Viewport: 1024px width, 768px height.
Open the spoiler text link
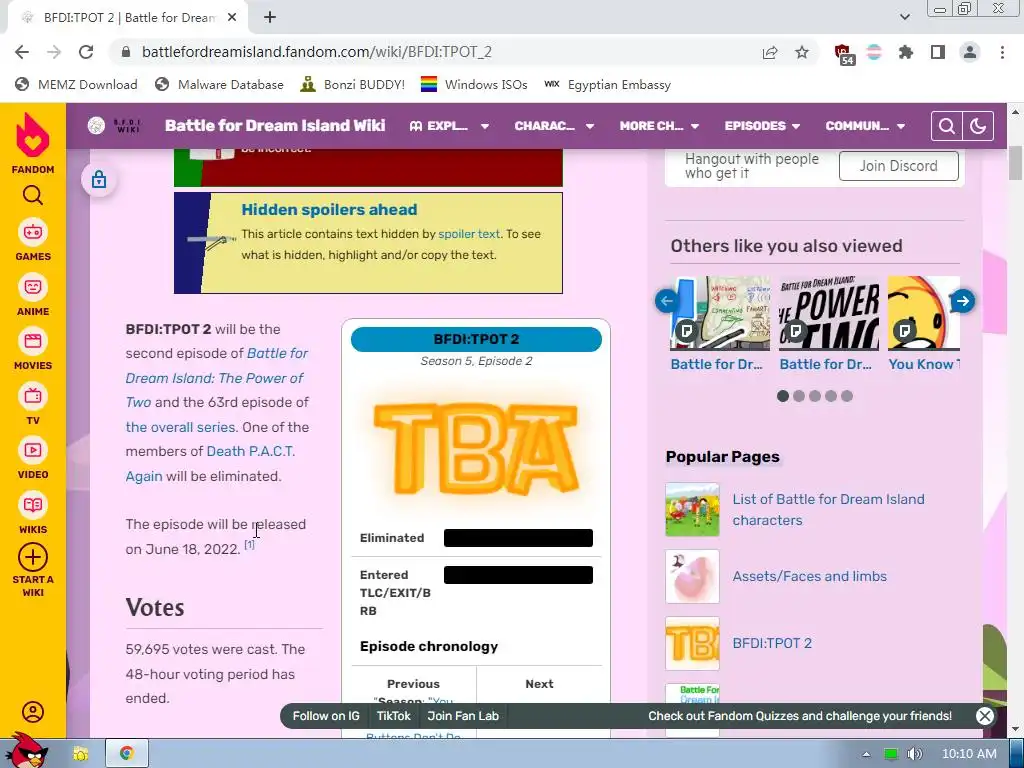click(x=469, y=234)
